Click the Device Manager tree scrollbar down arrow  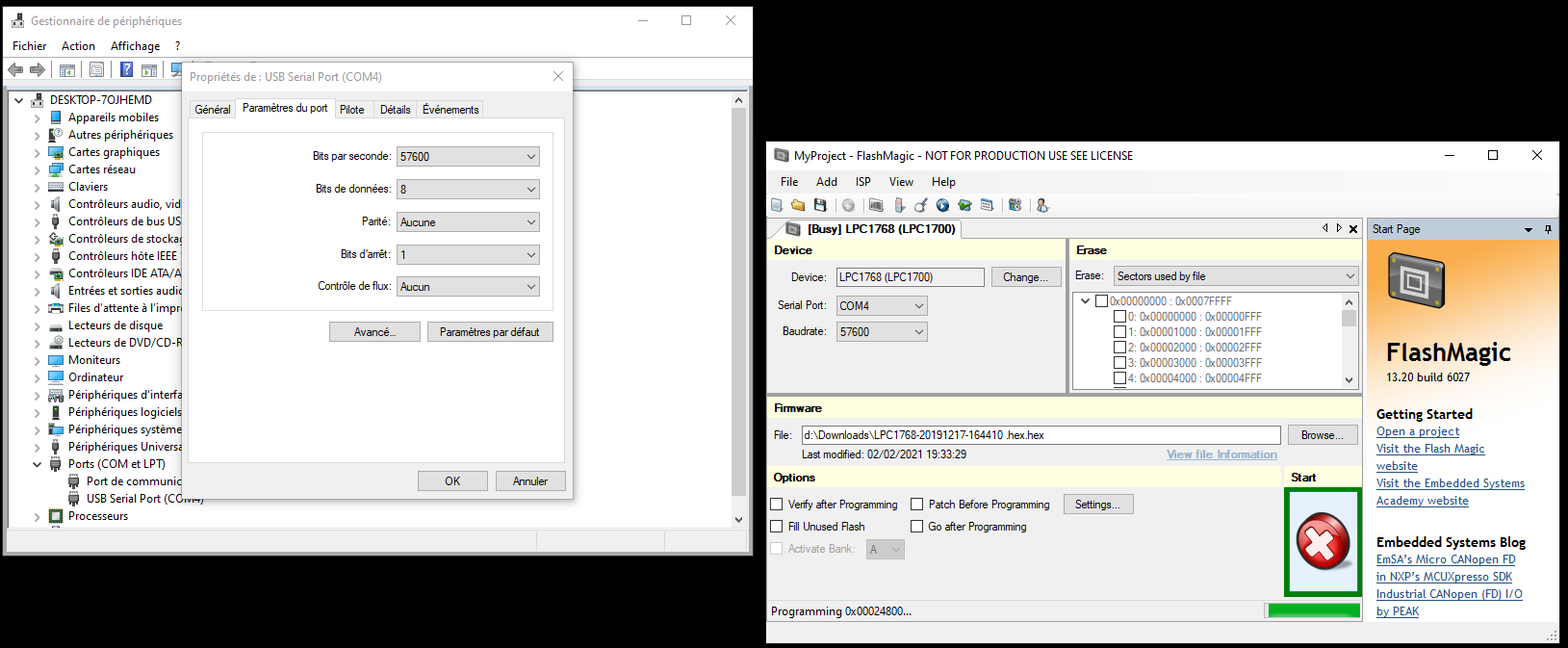(738, 519)
